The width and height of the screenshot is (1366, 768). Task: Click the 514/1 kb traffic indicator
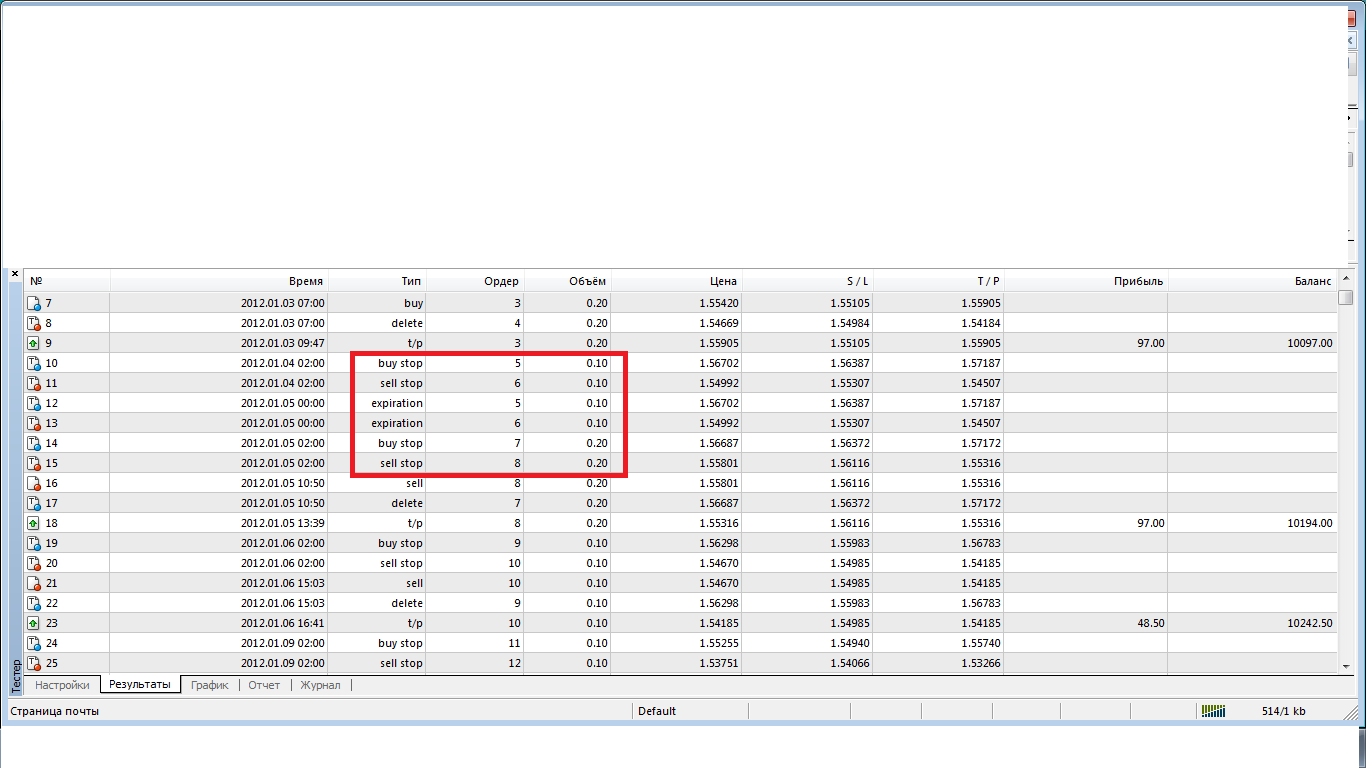[1283, 711]
